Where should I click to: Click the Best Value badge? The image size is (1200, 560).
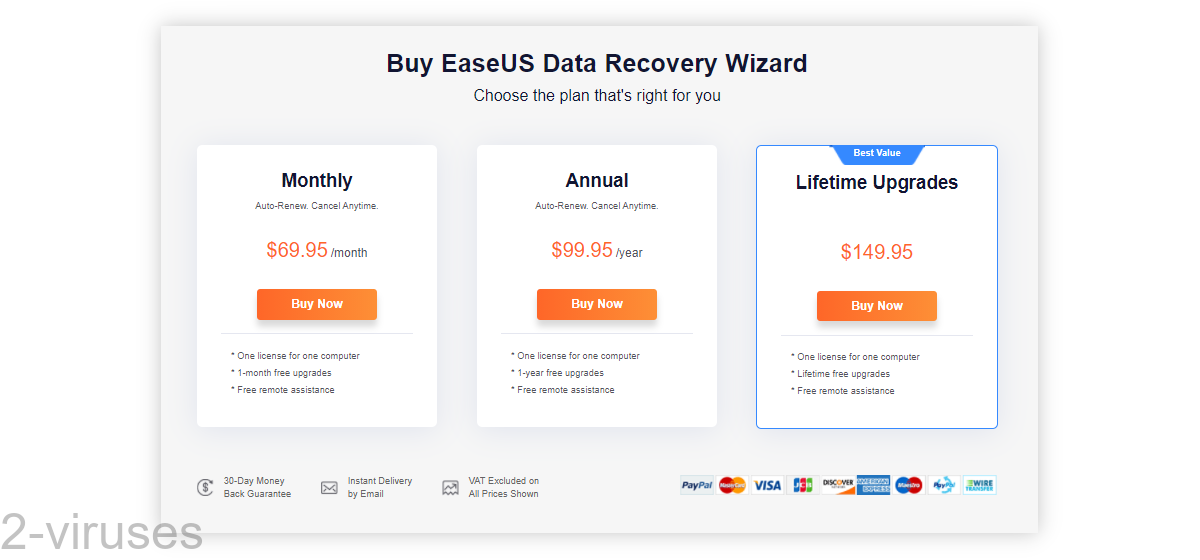(877, 154)
